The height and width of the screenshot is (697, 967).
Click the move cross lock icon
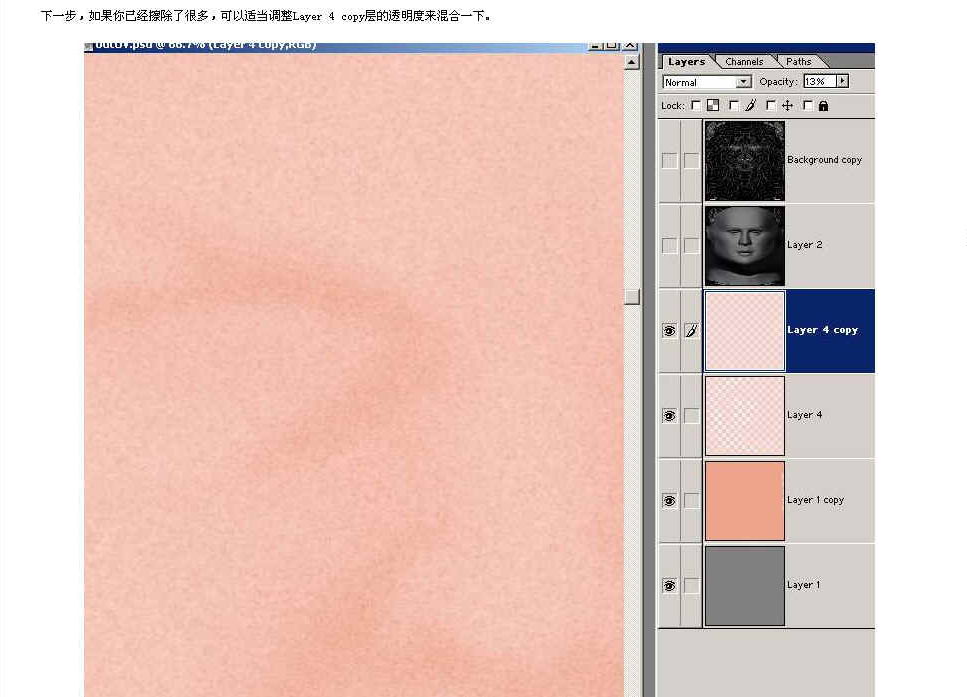(x=788, y=105)
